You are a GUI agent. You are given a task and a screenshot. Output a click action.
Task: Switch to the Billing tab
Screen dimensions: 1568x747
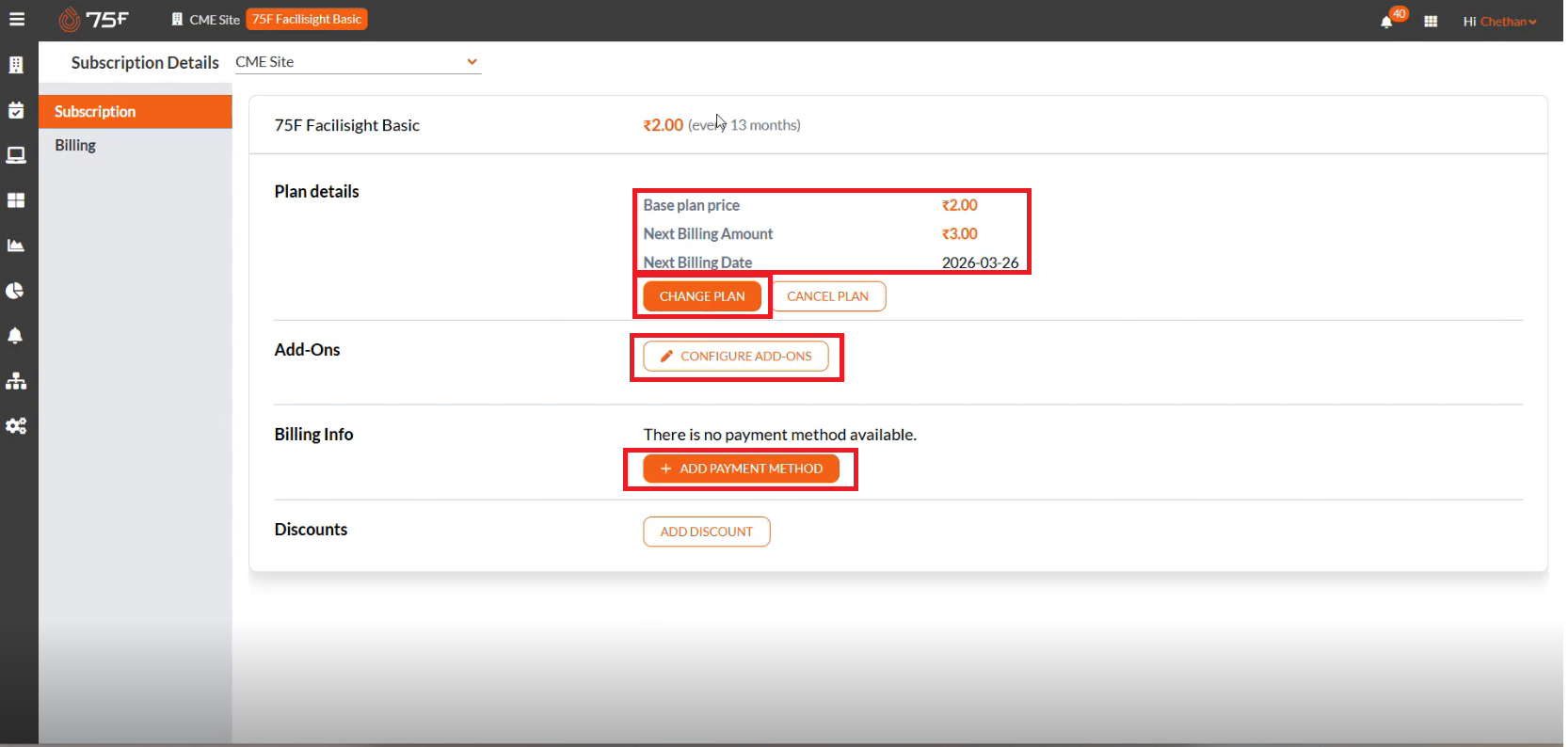[x=75, y=145]
